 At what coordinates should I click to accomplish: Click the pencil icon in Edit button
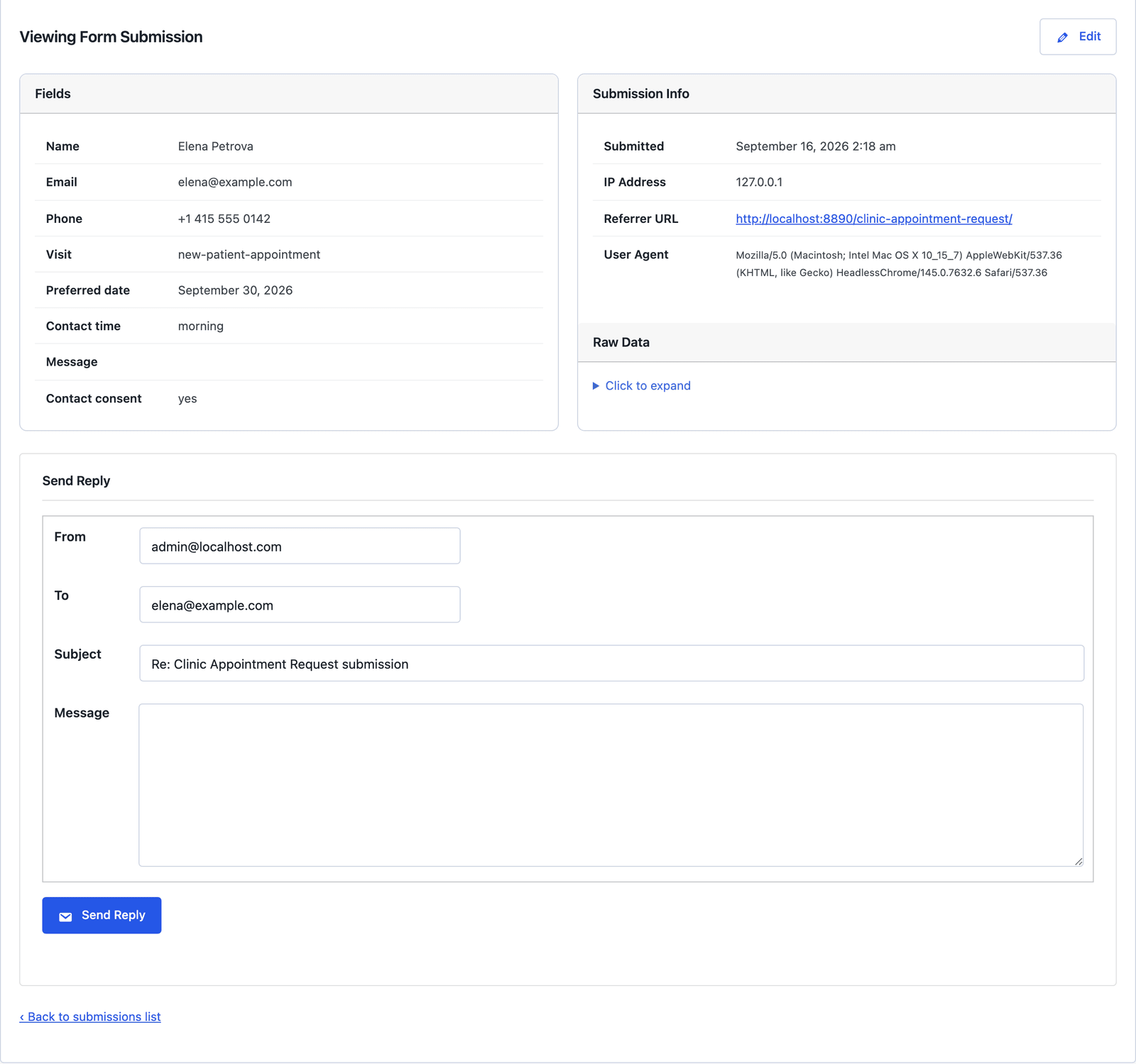(x=1062, y=38)
